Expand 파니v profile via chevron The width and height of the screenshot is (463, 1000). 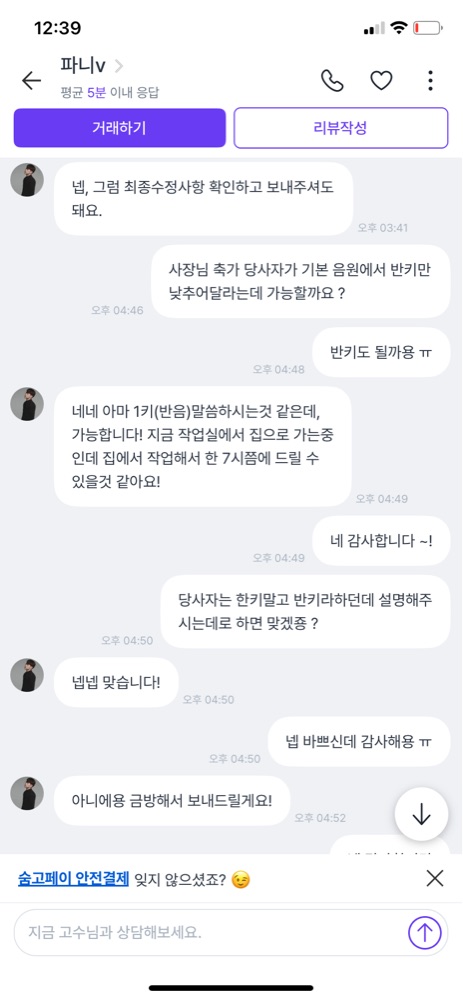click(x=119, y=65)
